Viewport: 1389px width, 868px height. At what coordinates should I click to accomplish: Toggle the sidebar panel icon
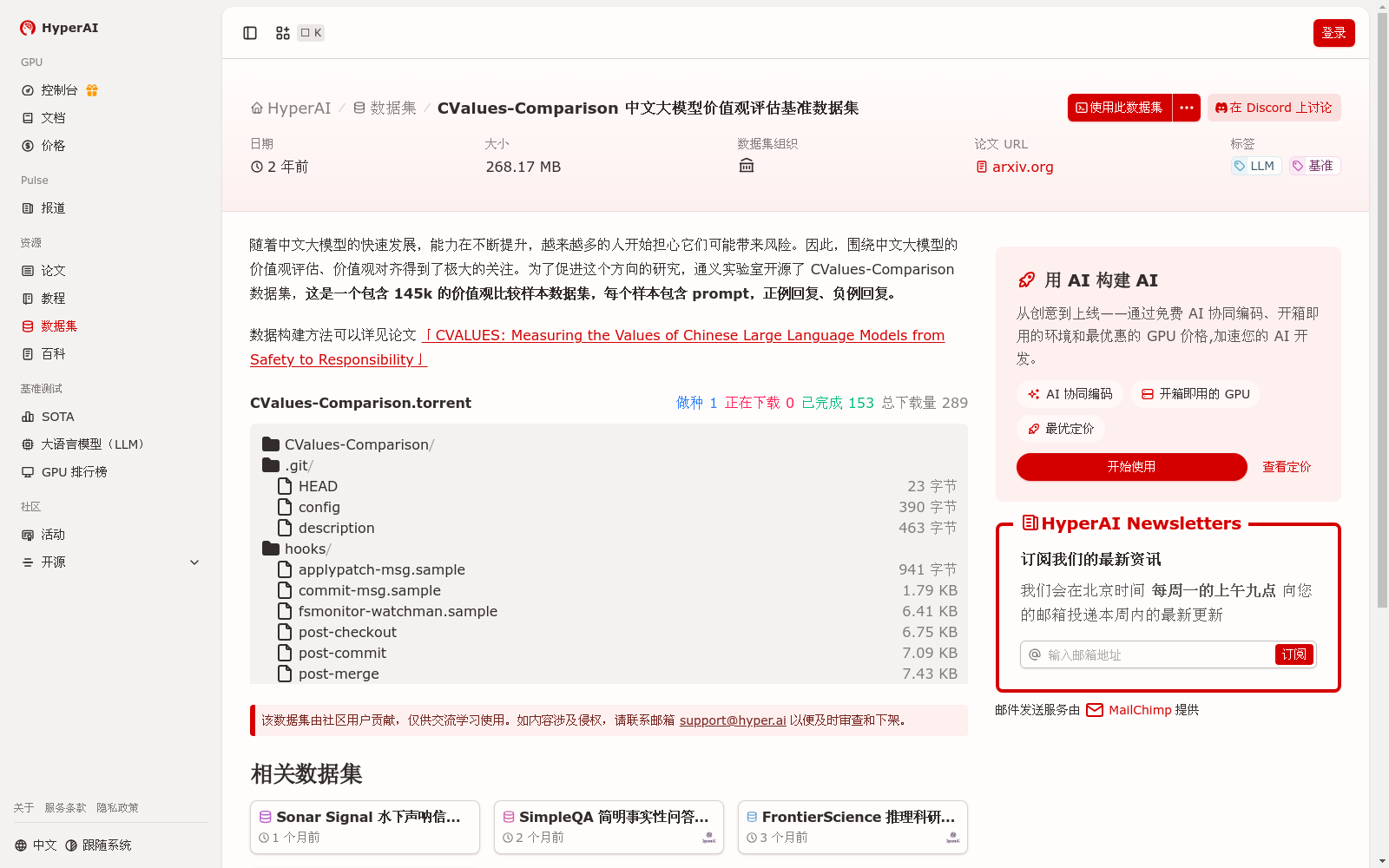click(x=250, y=33)
